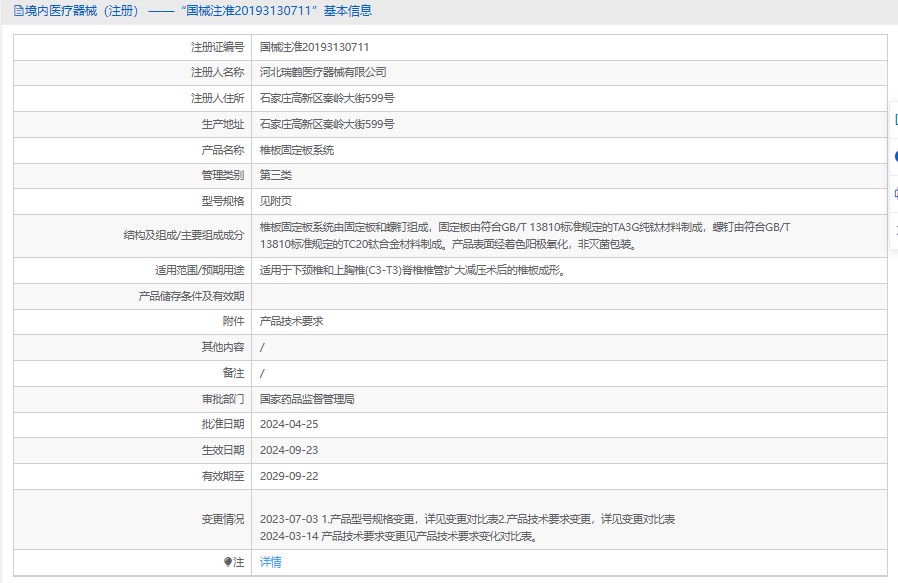898x583 pixels.
Task: Click 国家药品监督管理局 approval department
Action: [x=307, y=399]
